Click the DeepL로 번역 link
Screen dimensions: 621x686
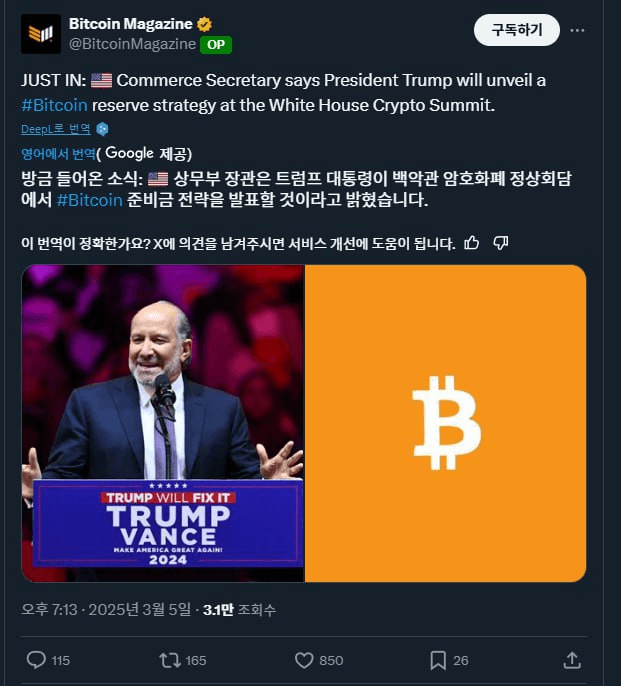pos(56,129)
